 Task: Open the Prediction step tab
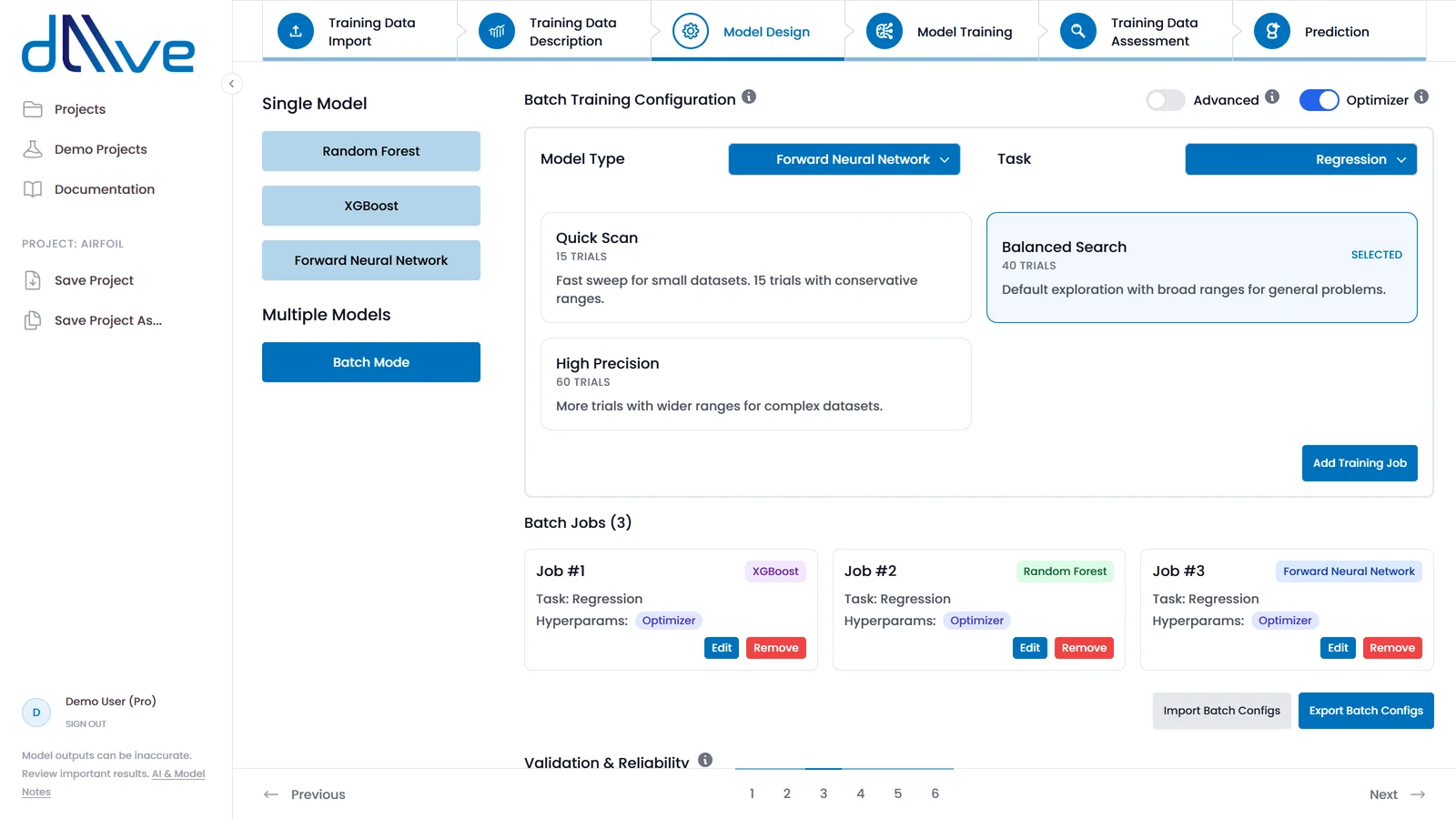pyautogui.click(x=1330, y=32)
